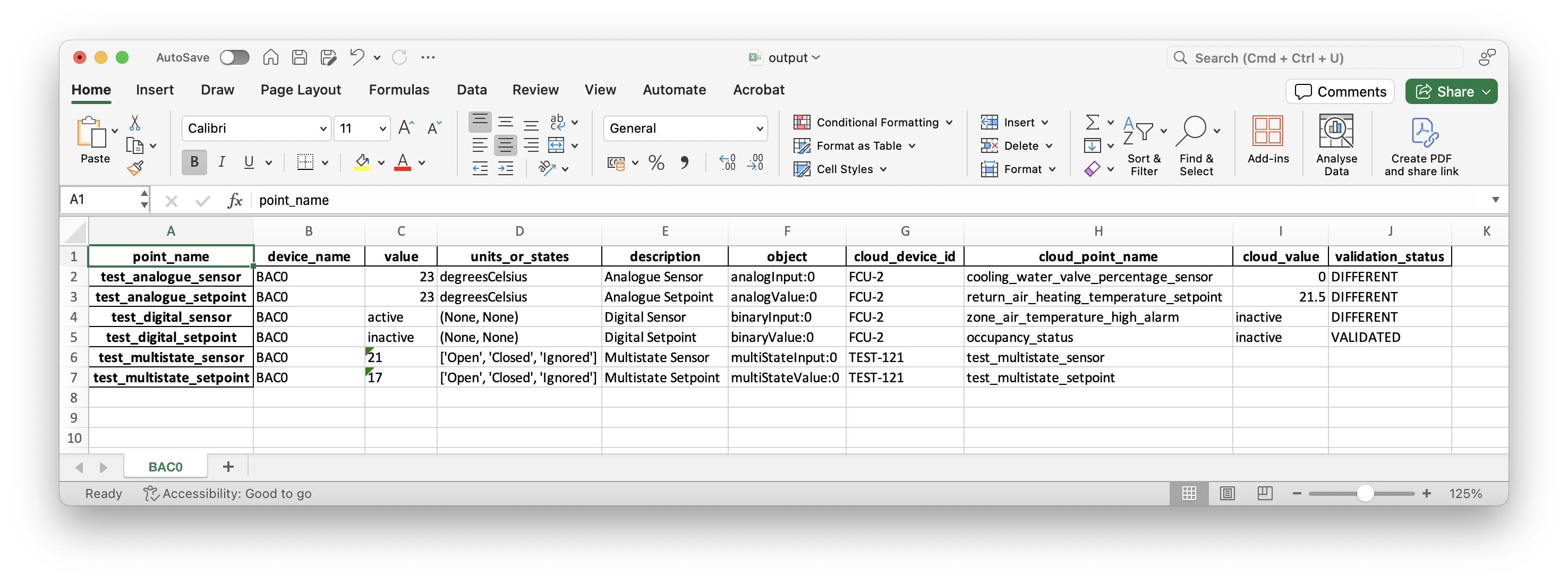Viewport: 1568px width, 584px height.
Task: Click the Increase Font Size icon
Action: (406, 128)
